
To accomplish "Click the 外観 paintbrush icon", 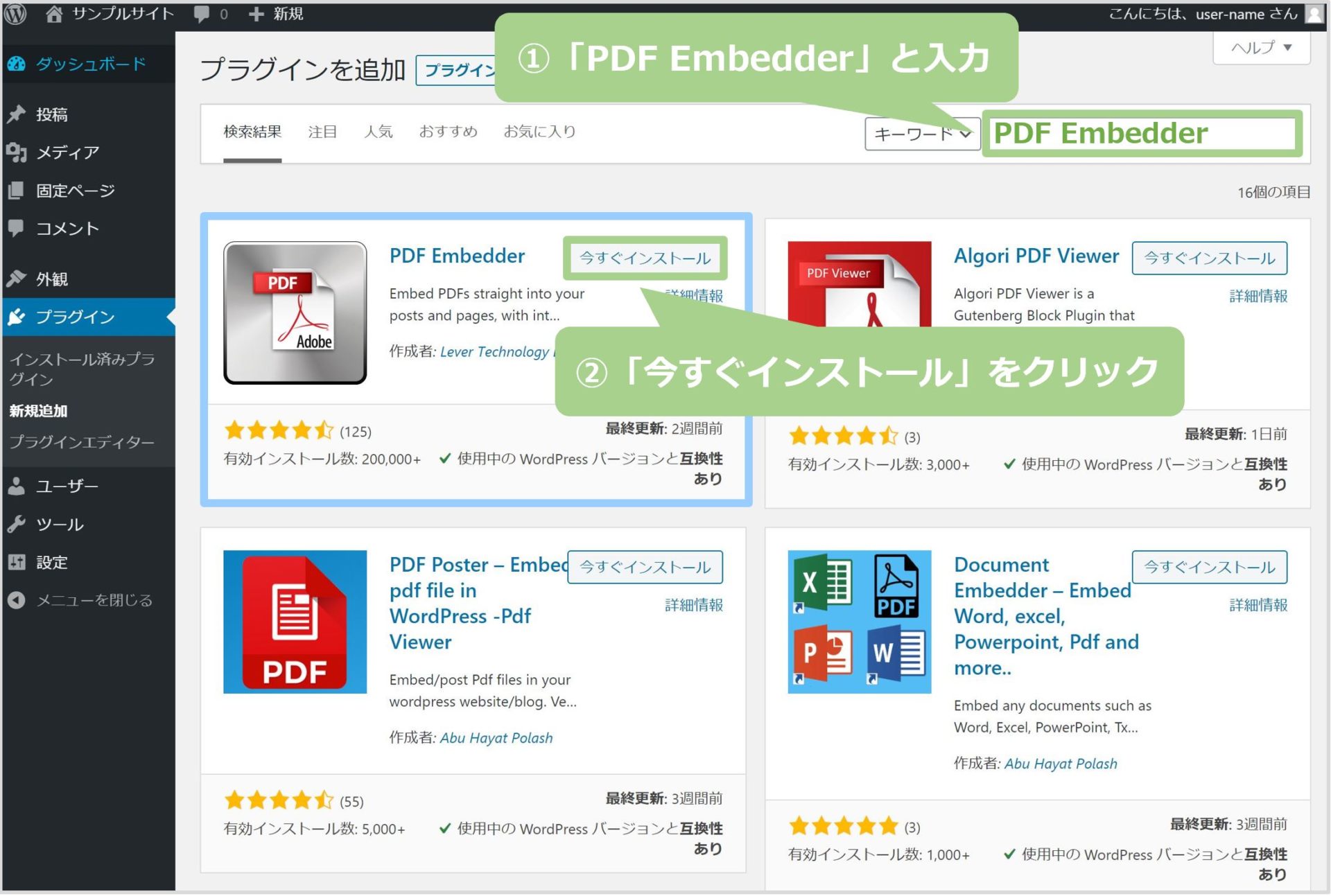I will click(x=17, y=279).
